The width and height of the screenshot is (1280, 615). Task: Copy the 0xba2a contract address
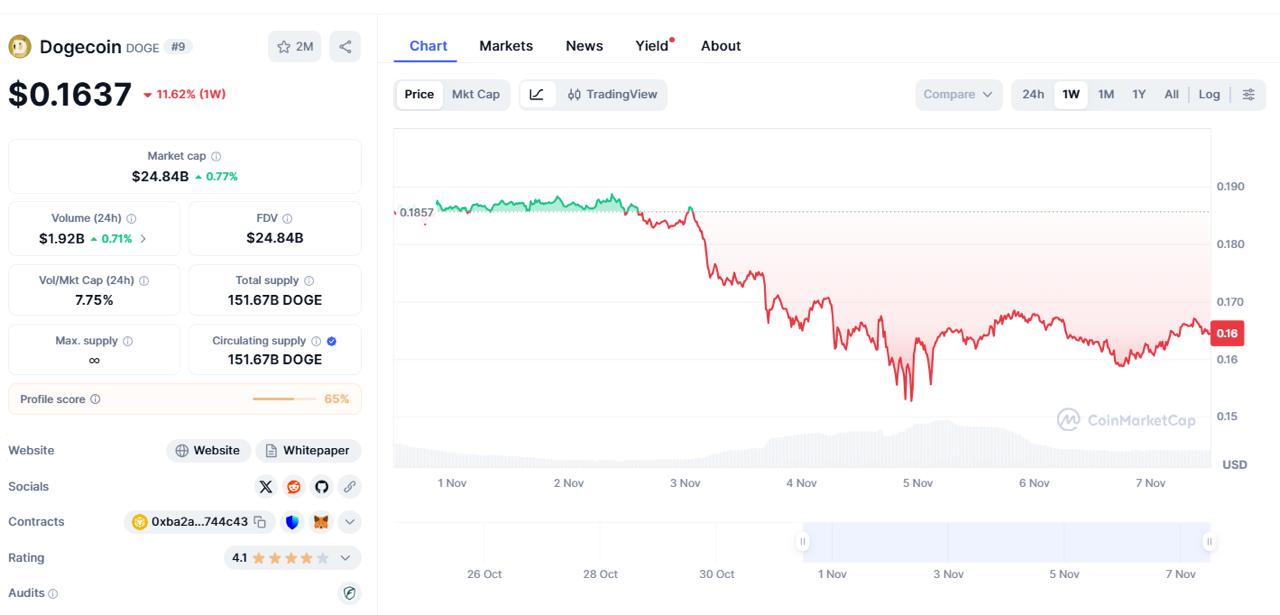260,522
